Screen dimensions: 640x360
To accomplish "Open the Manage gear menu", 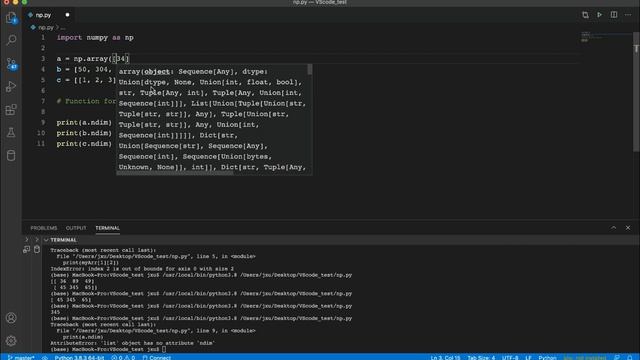I will point(11,340).
